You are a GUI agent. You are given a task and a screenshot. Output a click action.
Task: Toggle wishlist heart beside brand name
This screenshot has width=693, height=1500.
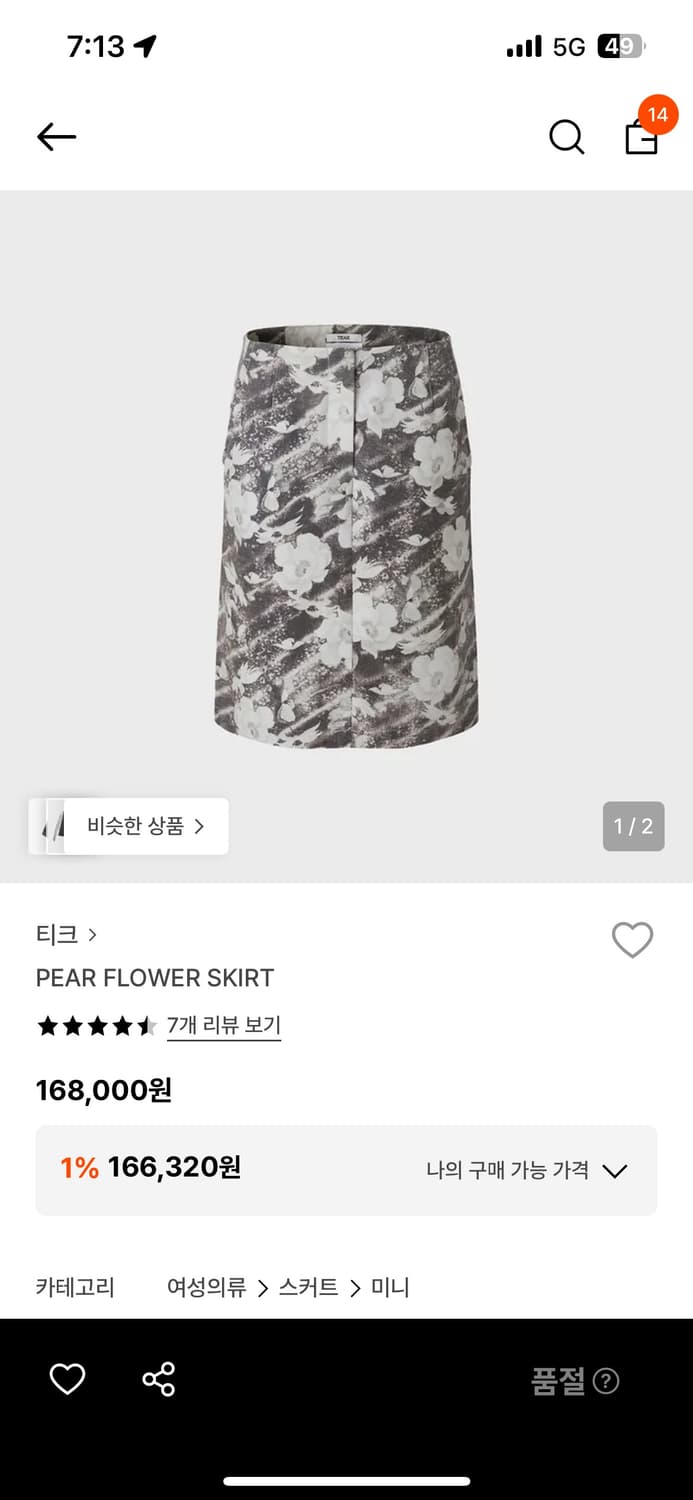[632, 940]
